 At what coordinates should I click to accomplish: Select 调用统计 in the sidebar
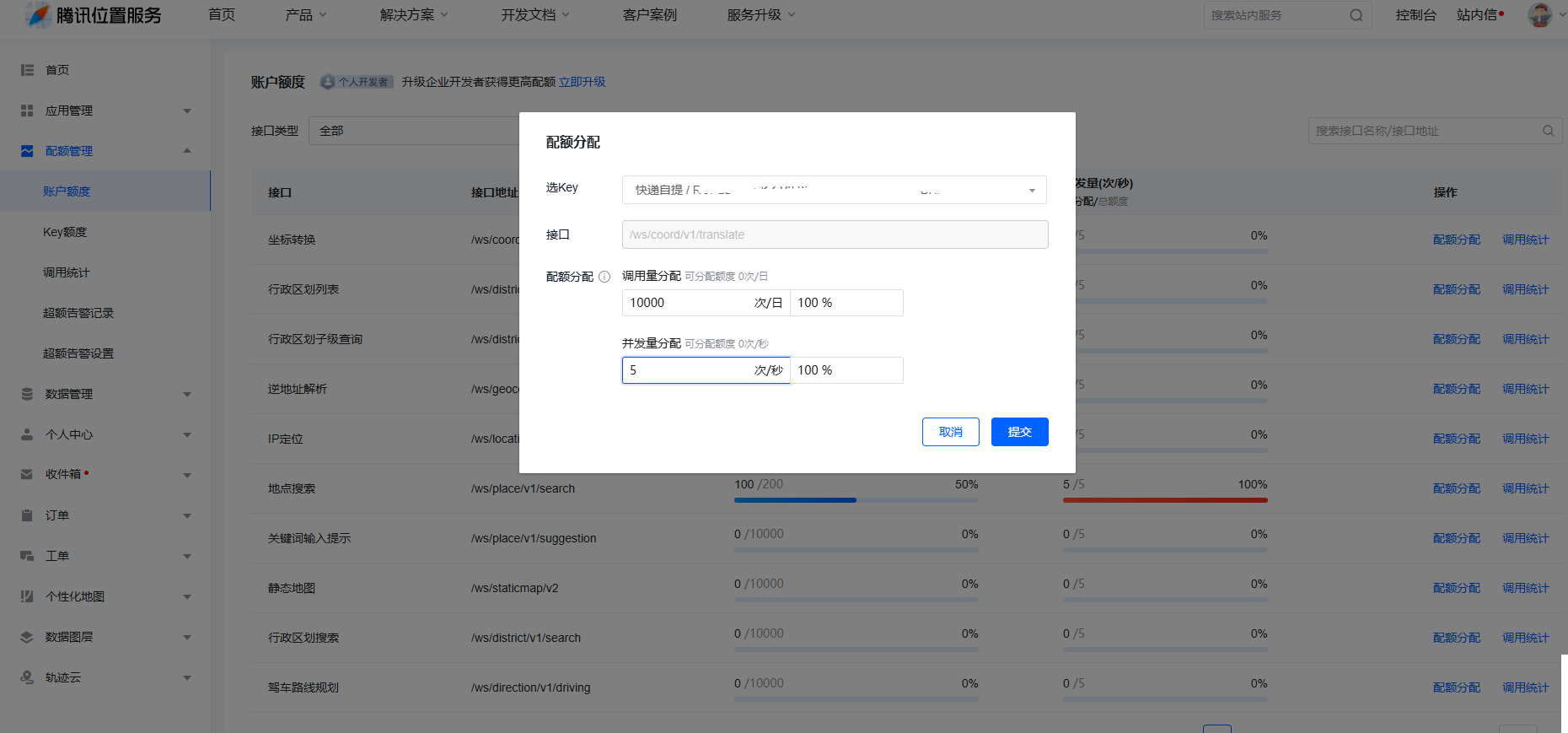[x=67, y=272]
